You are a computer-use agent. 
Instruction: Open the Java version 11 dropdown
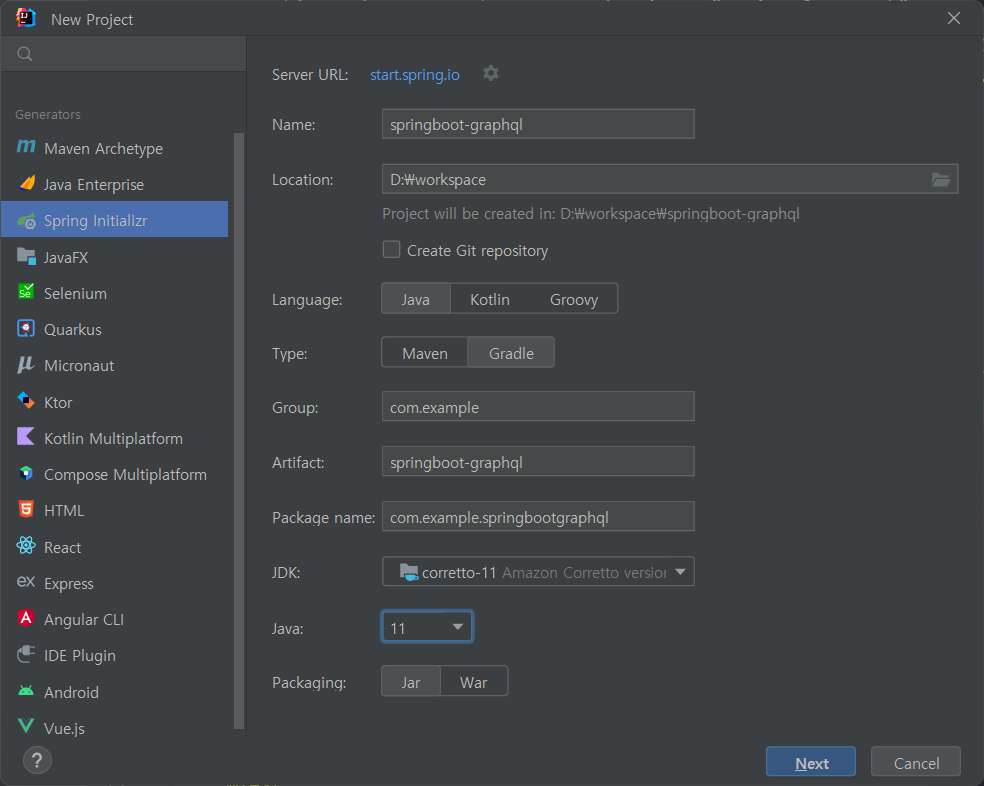pyautogui.click(x=427, y=627)
